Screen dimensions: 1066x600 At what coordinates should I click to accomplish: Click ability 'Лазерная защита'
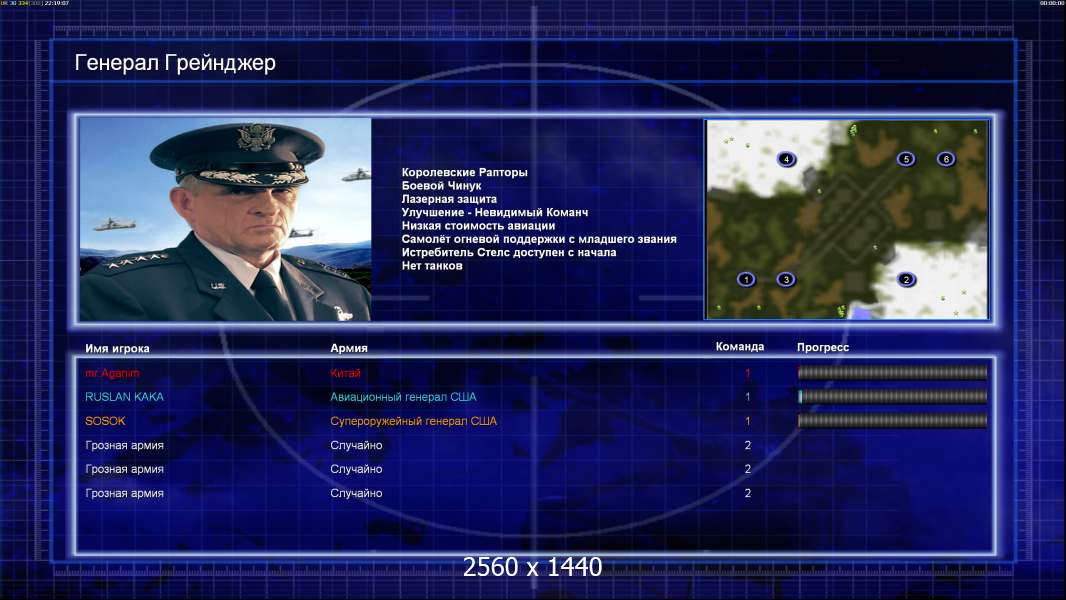[x=449, y=199]
